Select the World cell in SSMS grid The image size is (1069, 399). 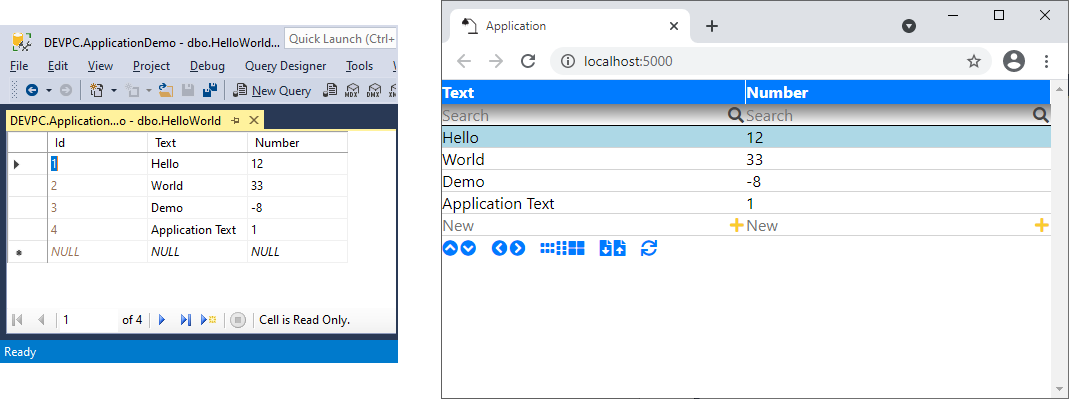(x=198, y=186)
